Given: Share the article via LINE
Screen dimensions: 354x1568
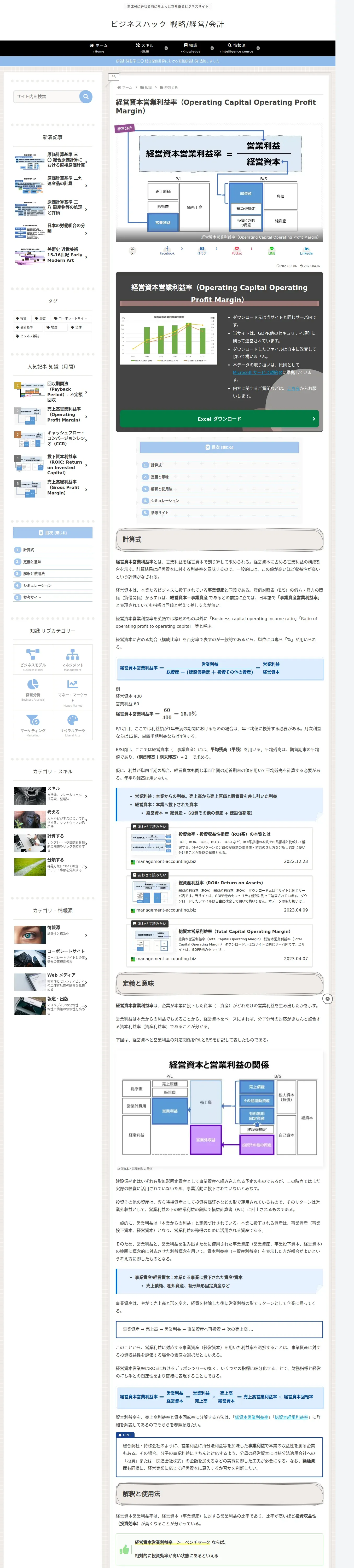Looking at the screenshot, I should coord(272,250).
